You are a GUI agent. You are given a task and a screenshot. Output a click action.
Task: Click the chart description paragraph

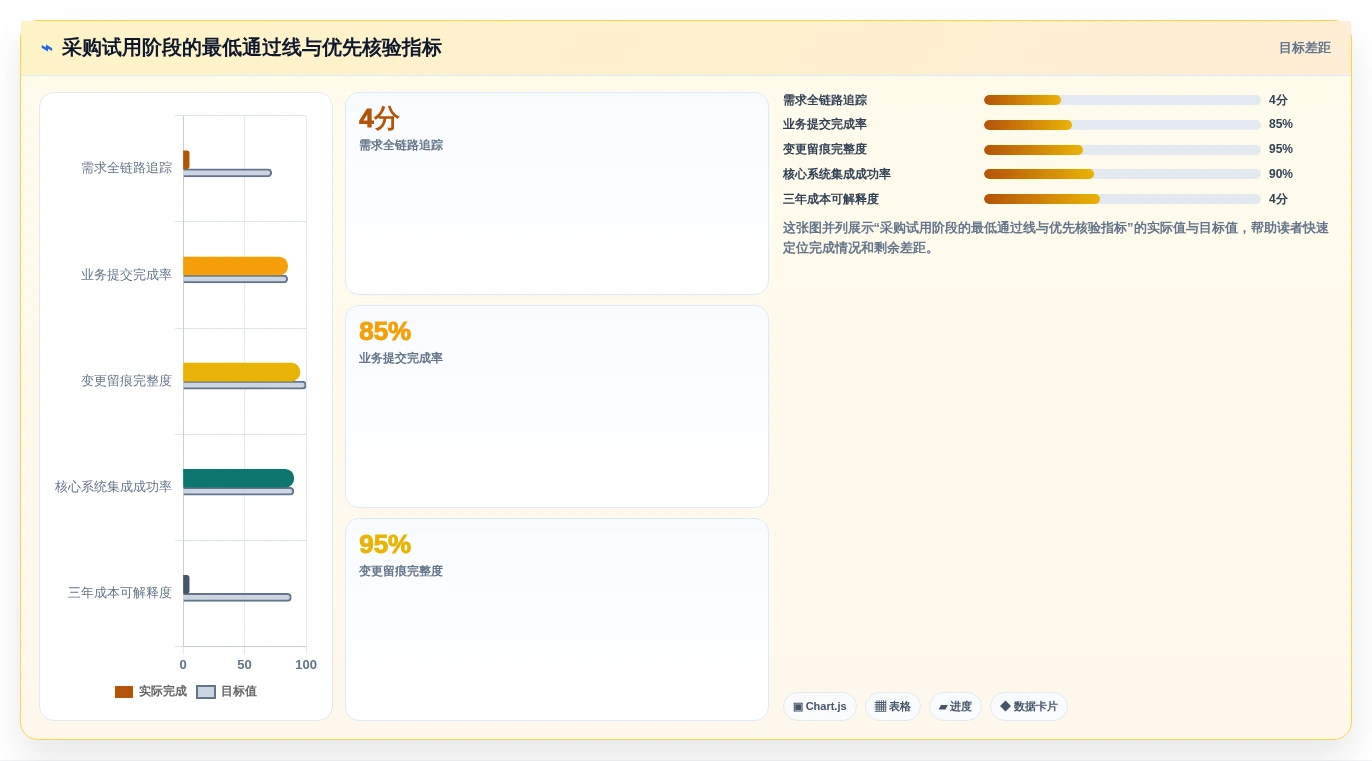(x=1056, y=238)
